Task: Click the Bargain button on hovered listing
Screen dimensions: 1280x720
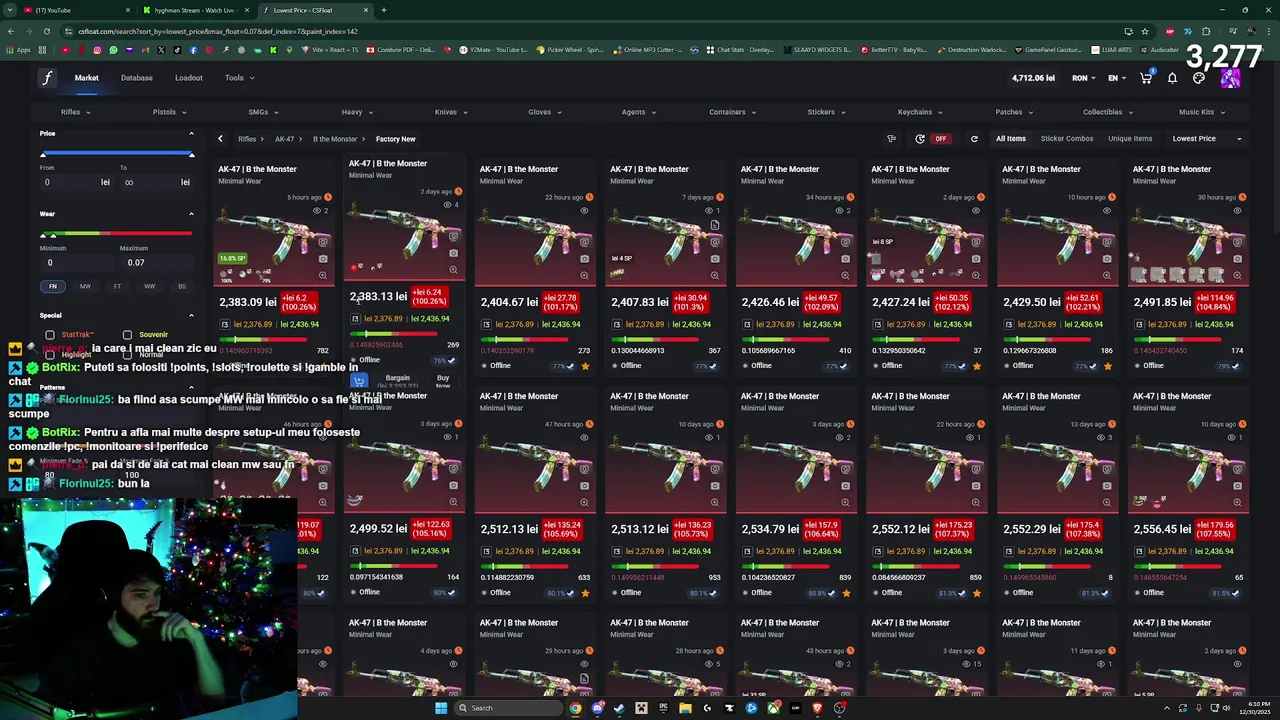Action: (x=398, y=382)
